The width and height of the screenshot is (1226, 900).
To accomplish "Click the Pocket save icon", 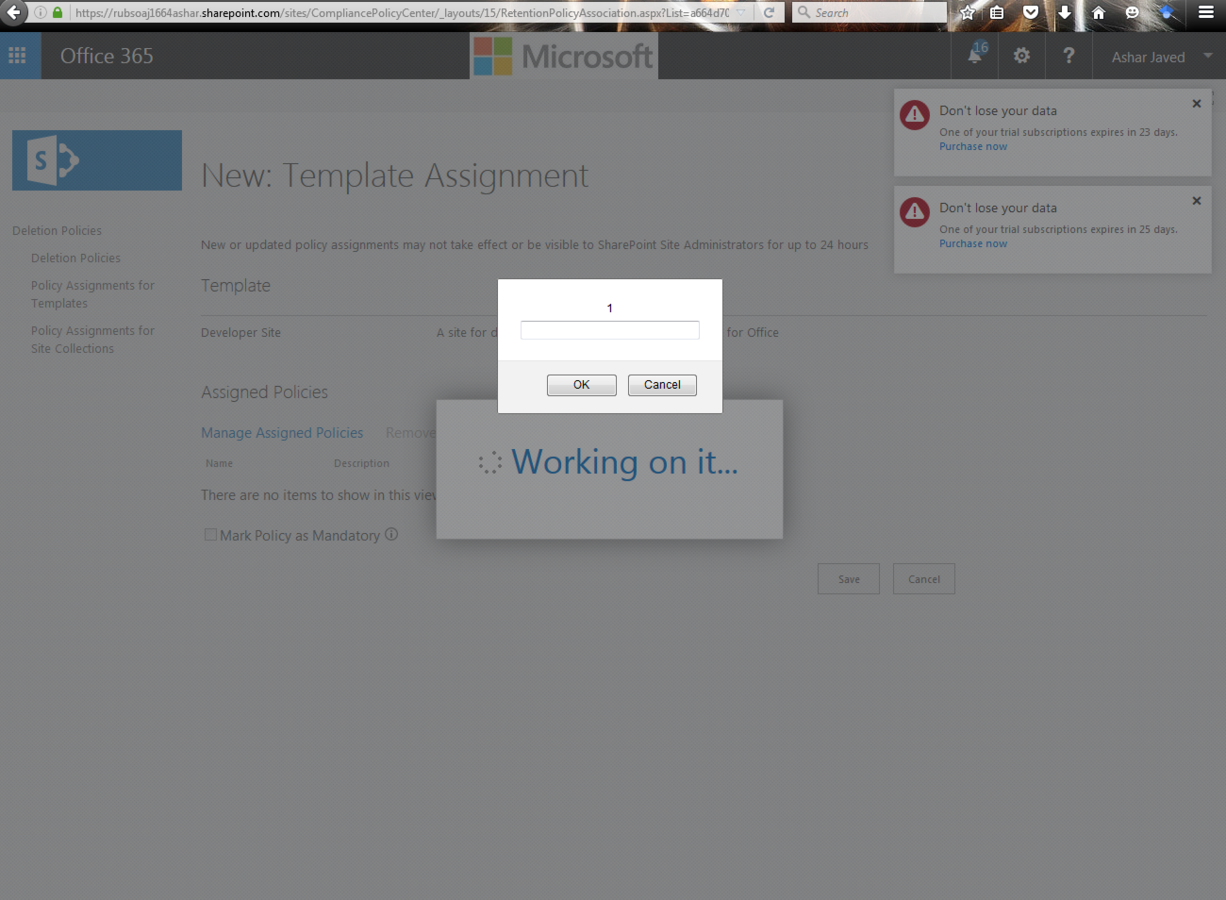I will click(x=1031, y=13).
